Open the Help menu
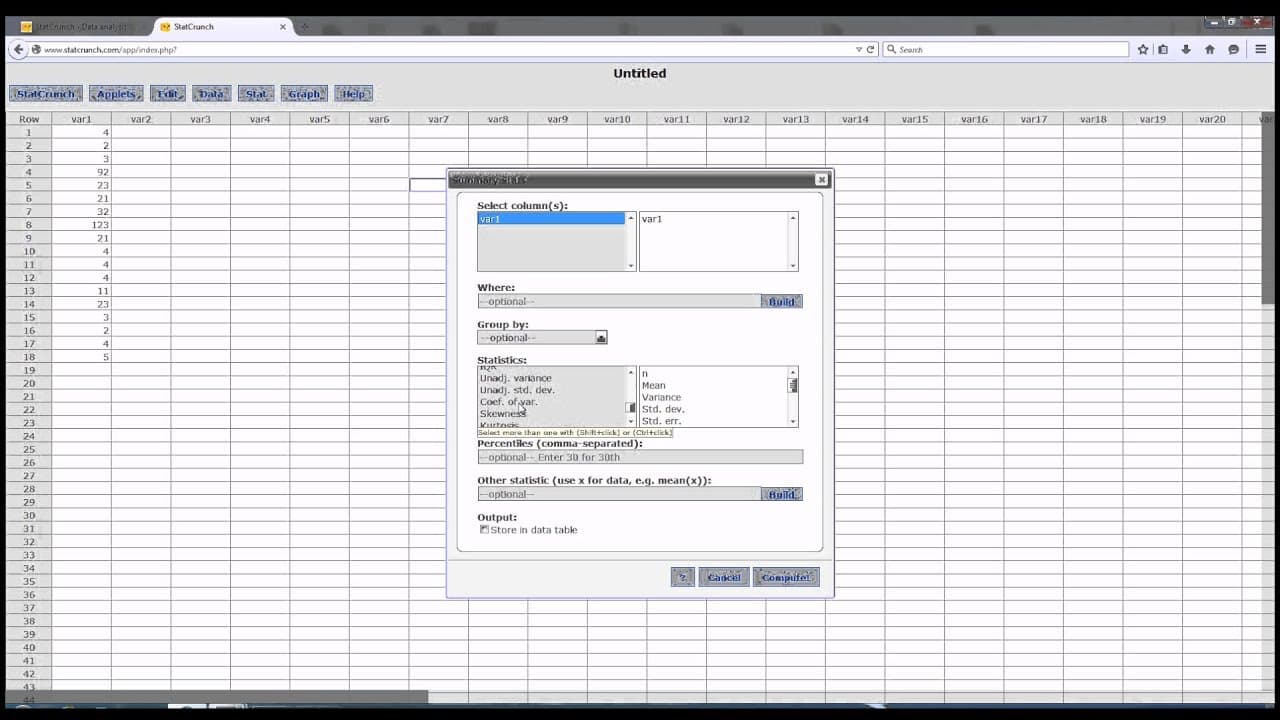The image size is (1280, 720). [353, 94]
